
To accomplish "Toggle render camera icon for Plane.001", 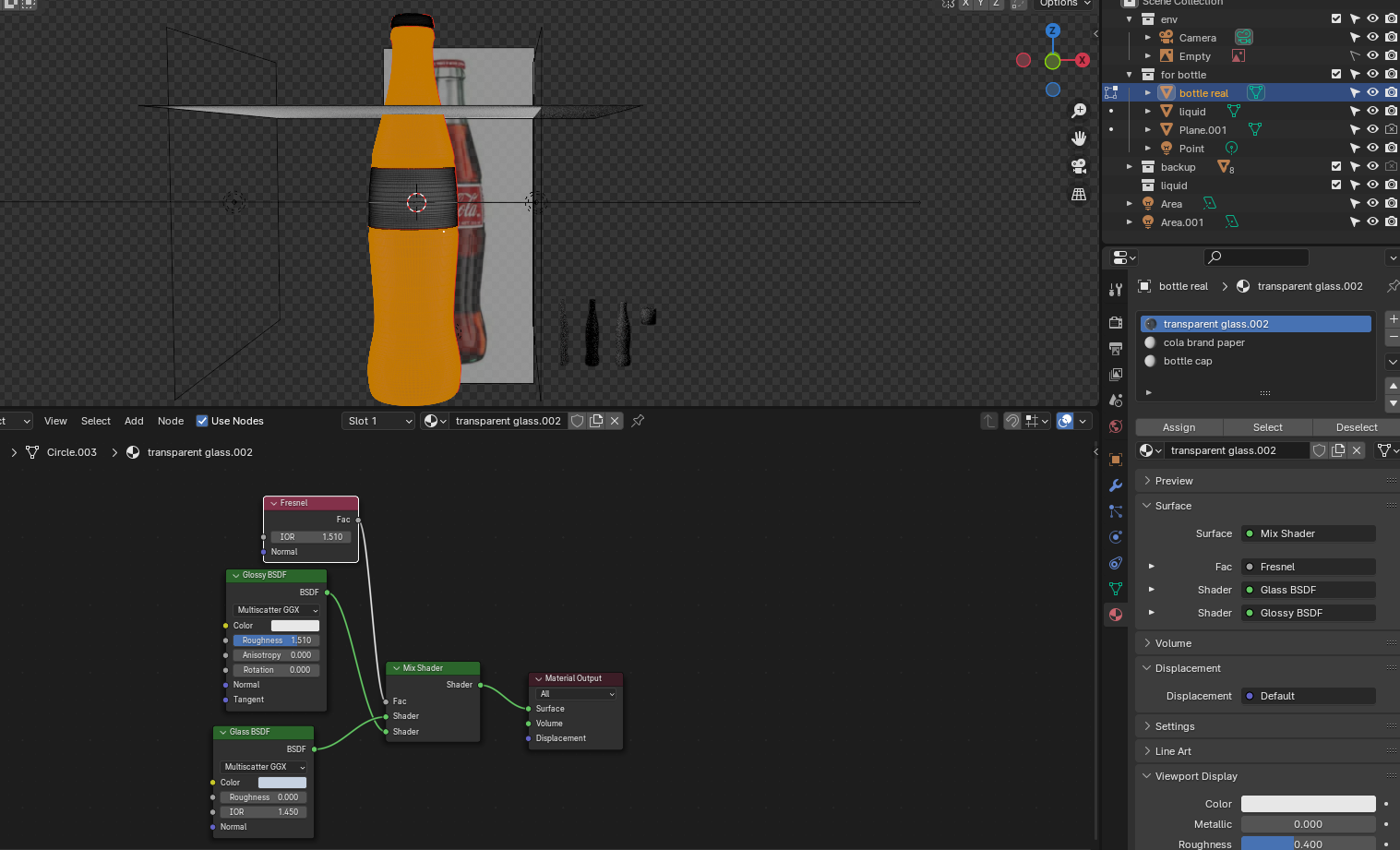I will [x=1392, y=129].
